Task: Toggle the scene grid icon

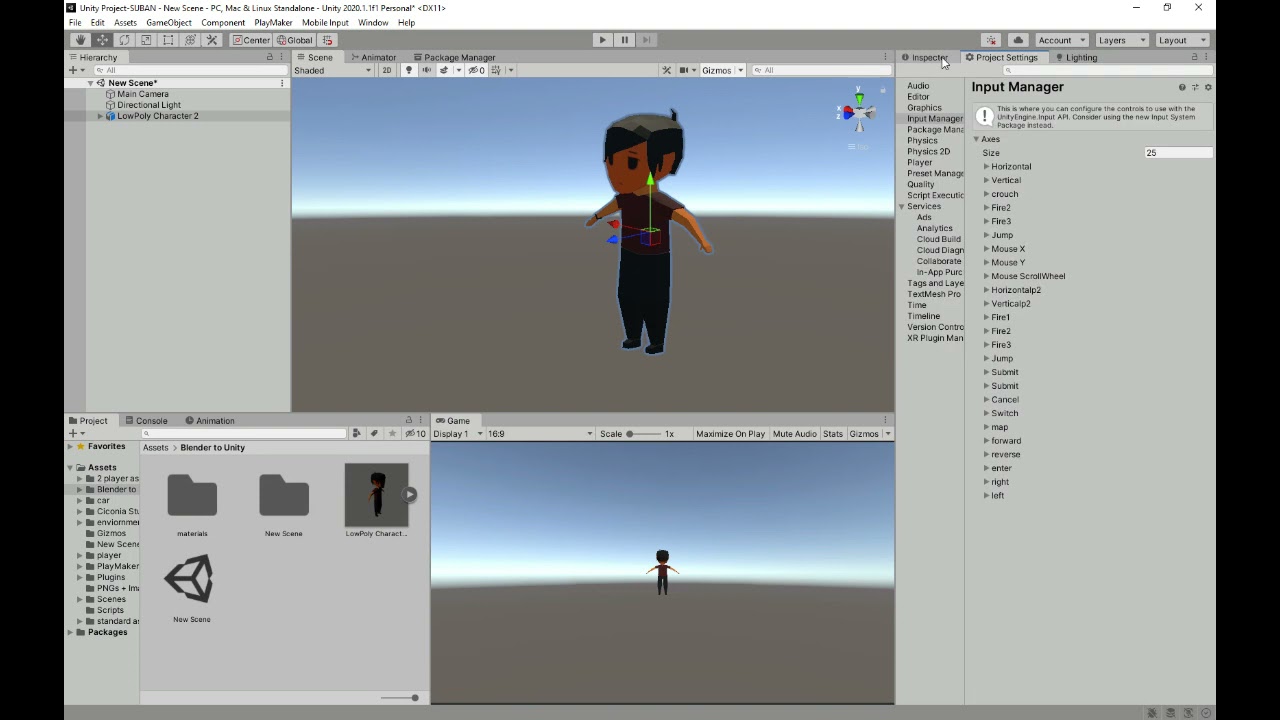Action: (497, 70)
